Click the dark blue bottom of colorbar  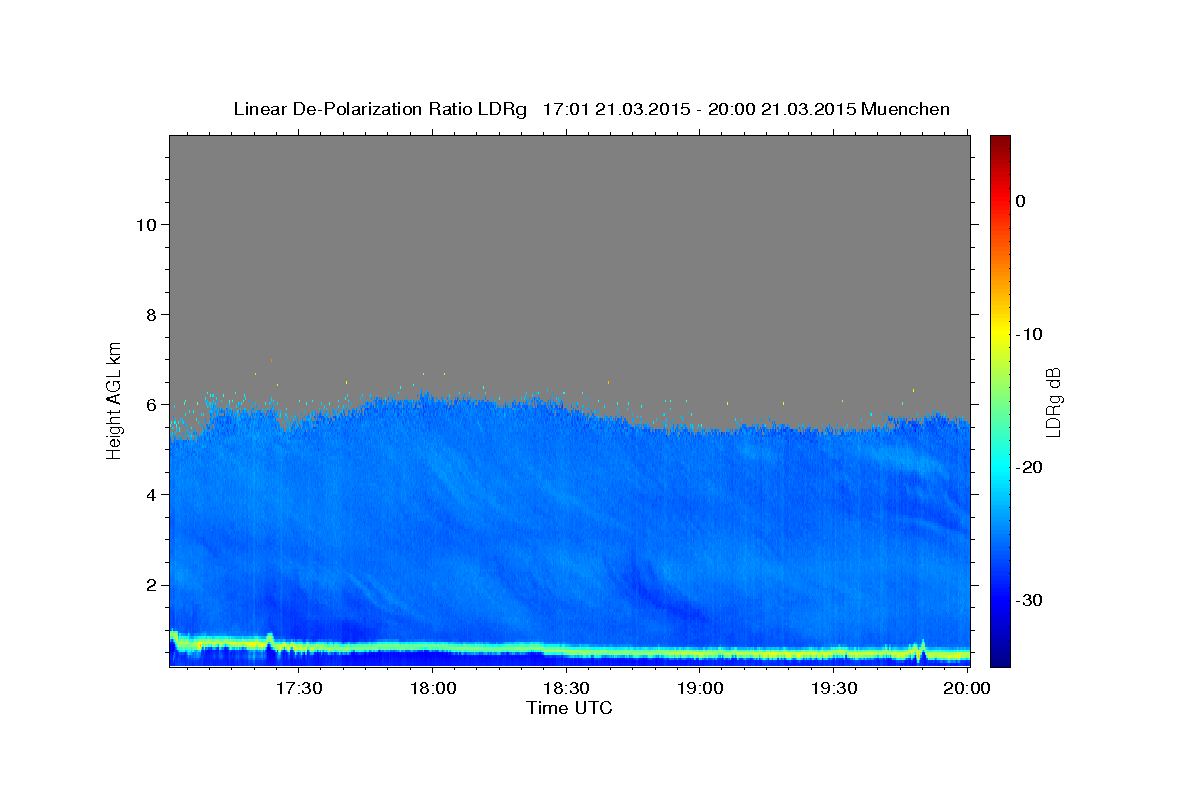point(1000,645)
